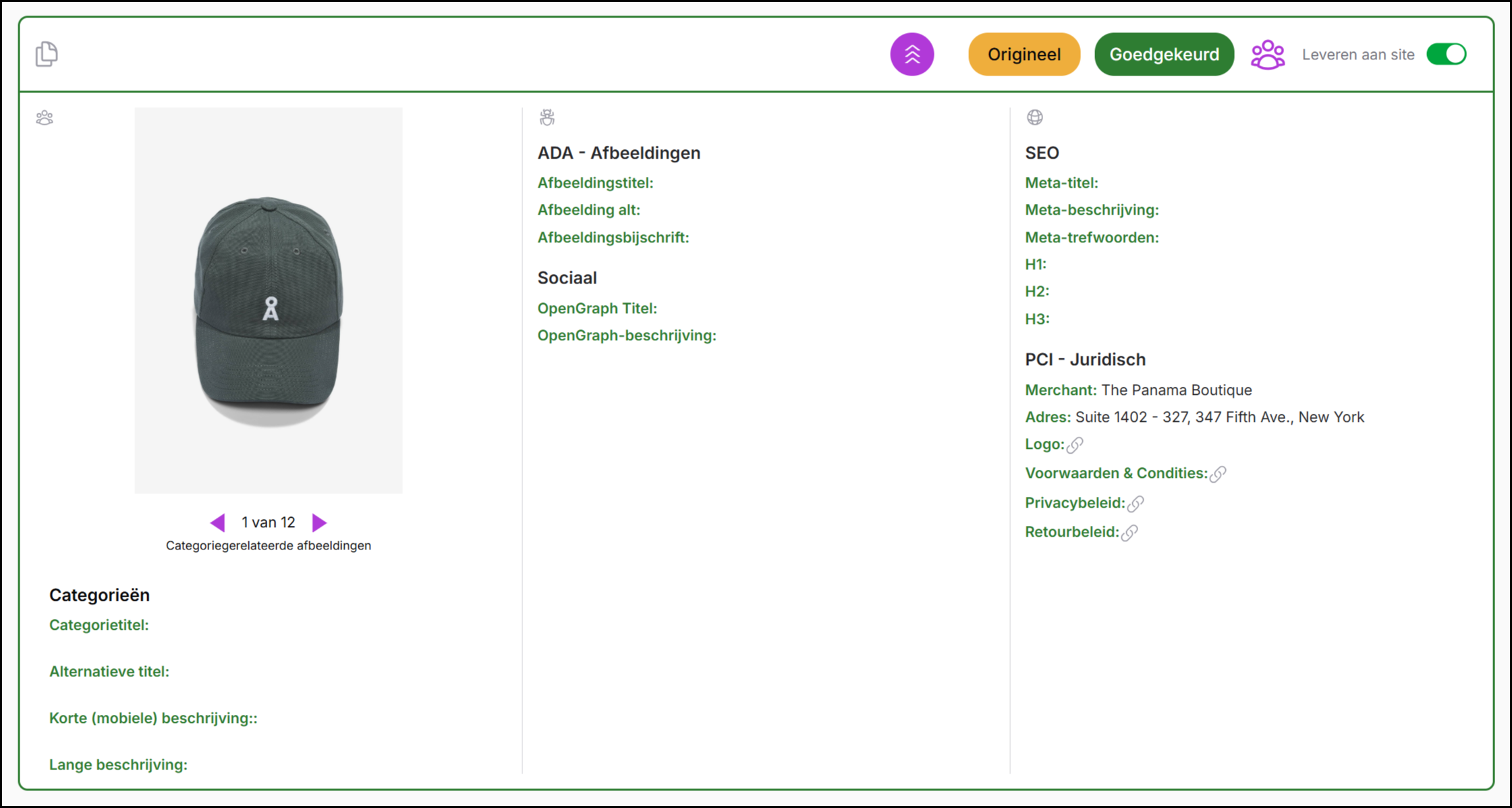Viewport: 1512px width, 808px height.
Task: Click the Afbeelding alt field label
Action: pos(588,210)
